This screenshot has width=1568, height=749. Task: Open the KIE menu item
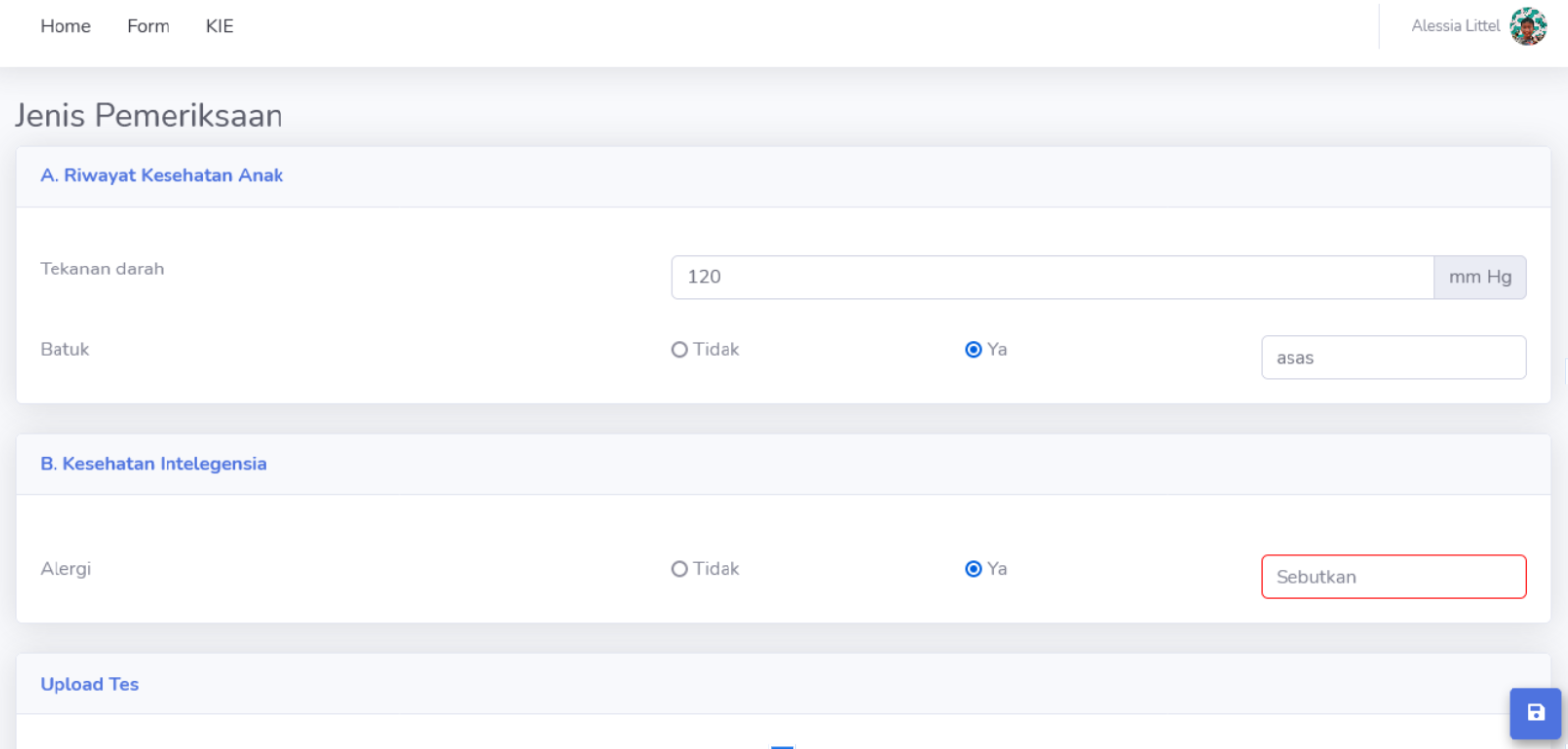[x=219, y=26]
